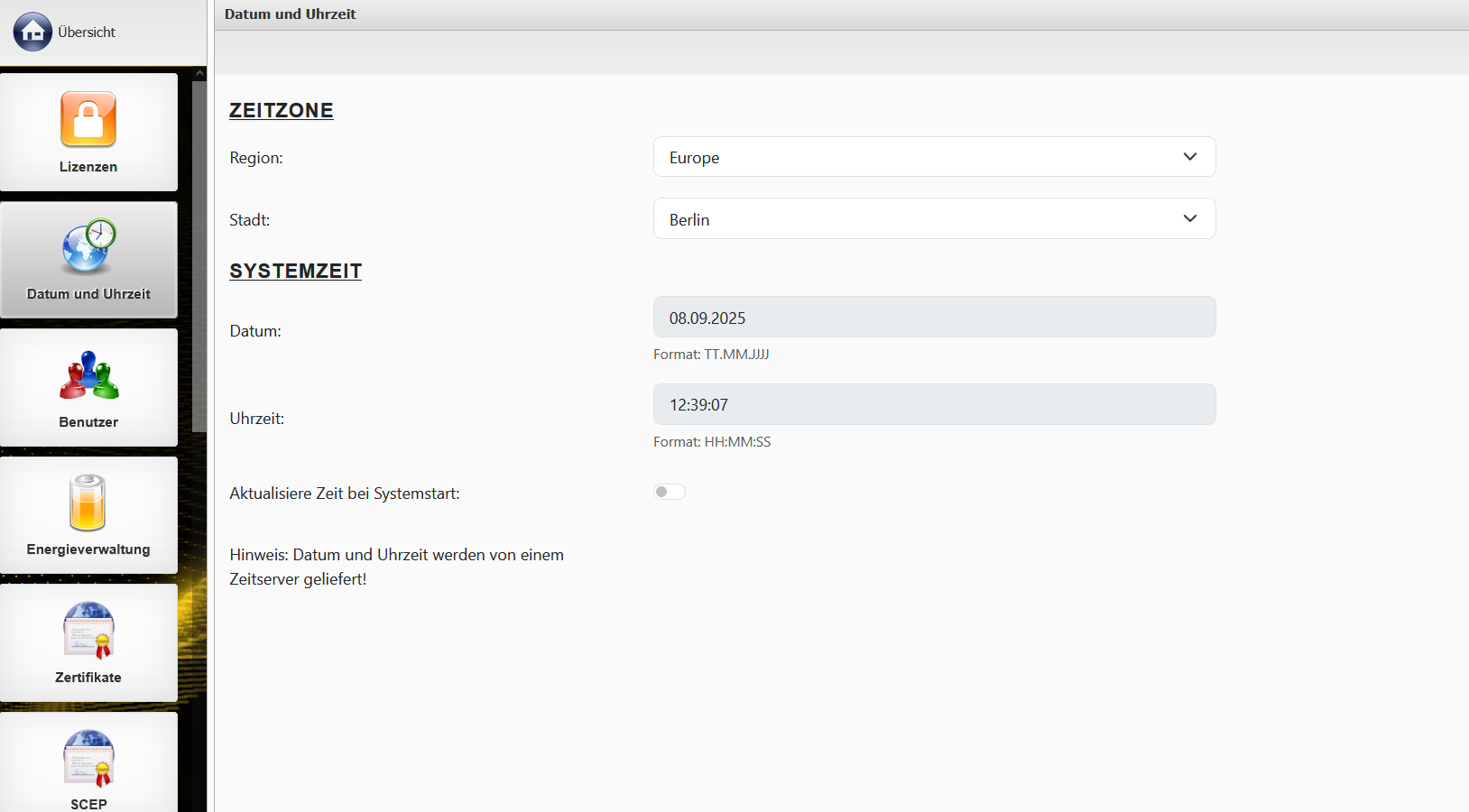The width and height of the screenshot is (1469, 812).
Task: Open the Übersicht home icon
Action: click(x=32, y=32)
